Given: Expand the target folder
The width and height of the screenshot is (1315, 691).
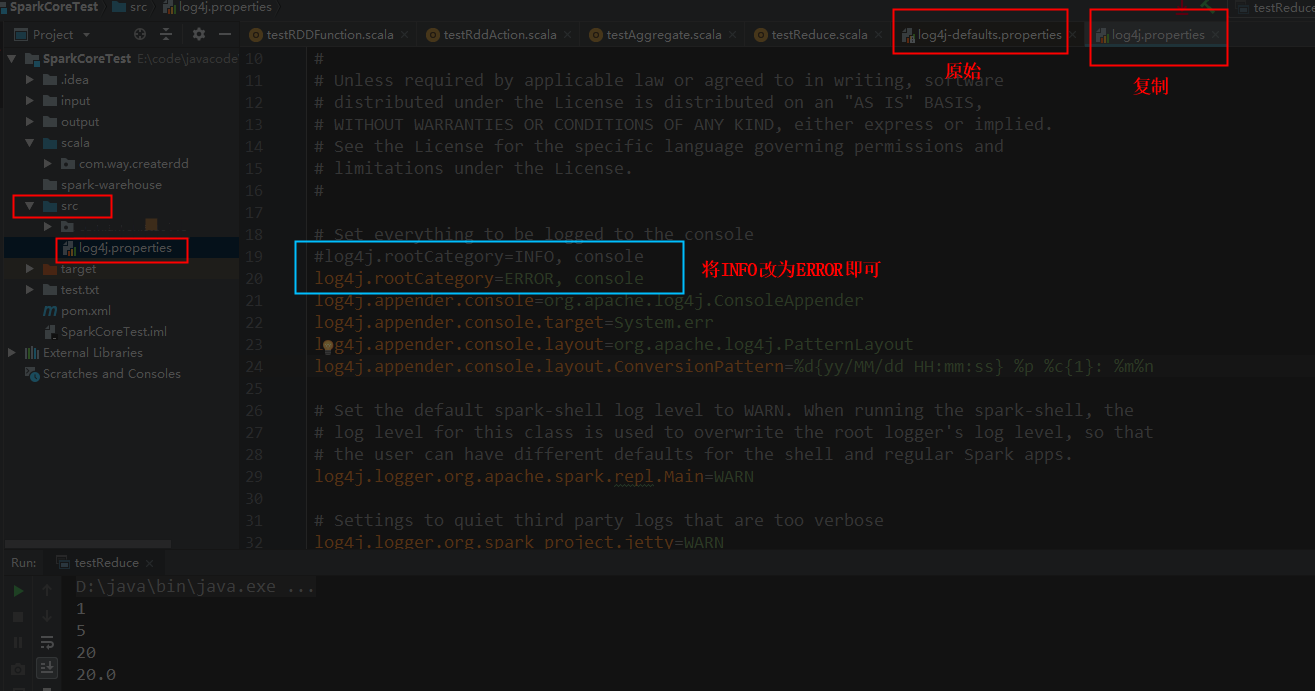Looking at the screenshot, I should pos(31,269).
